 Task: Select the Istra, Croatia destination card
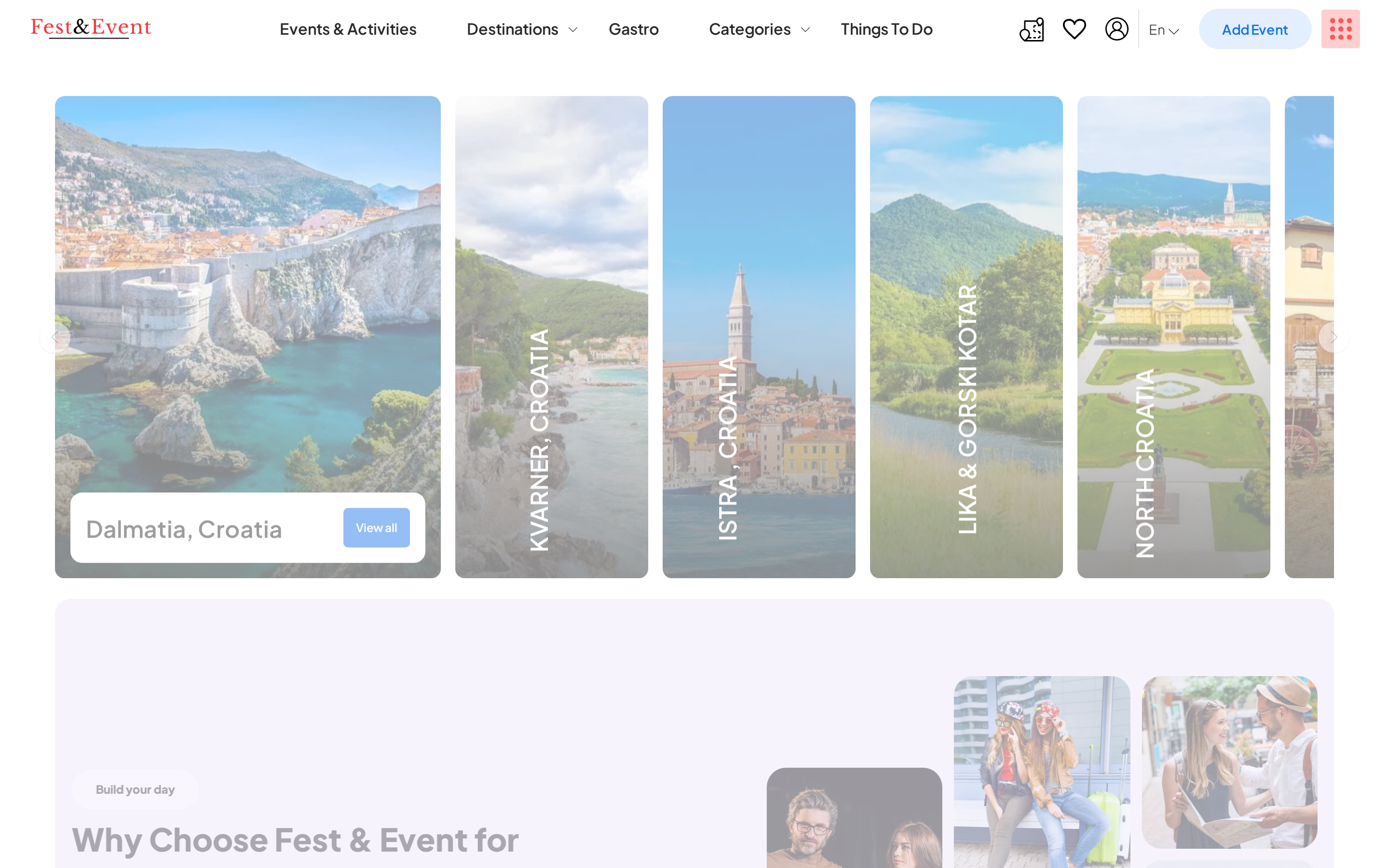click(x=759, y=337)
